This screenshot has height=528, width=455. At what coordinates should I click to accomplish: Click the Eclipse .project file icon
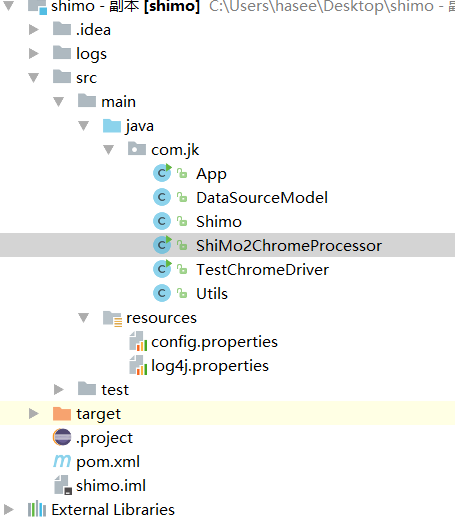point(62,437)
